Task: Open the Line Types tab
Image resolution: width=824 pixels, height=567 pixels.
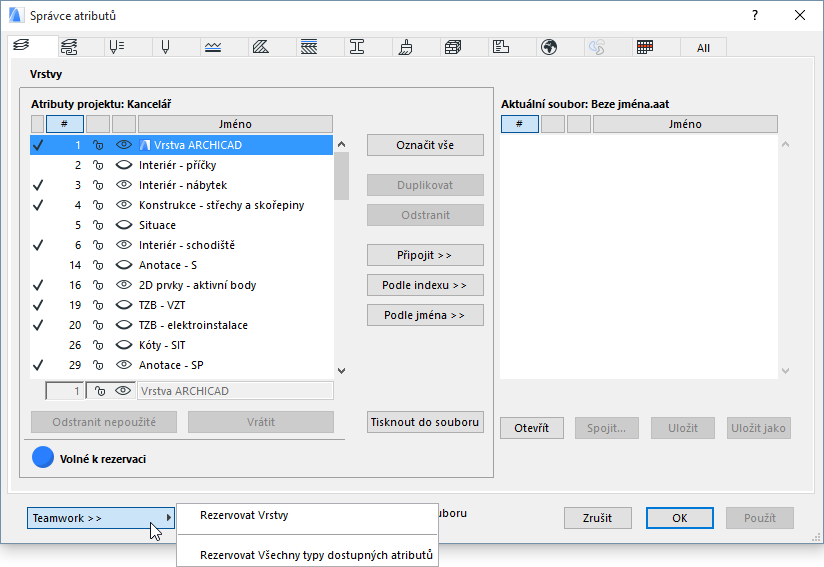Action: [x=213, y=47]
